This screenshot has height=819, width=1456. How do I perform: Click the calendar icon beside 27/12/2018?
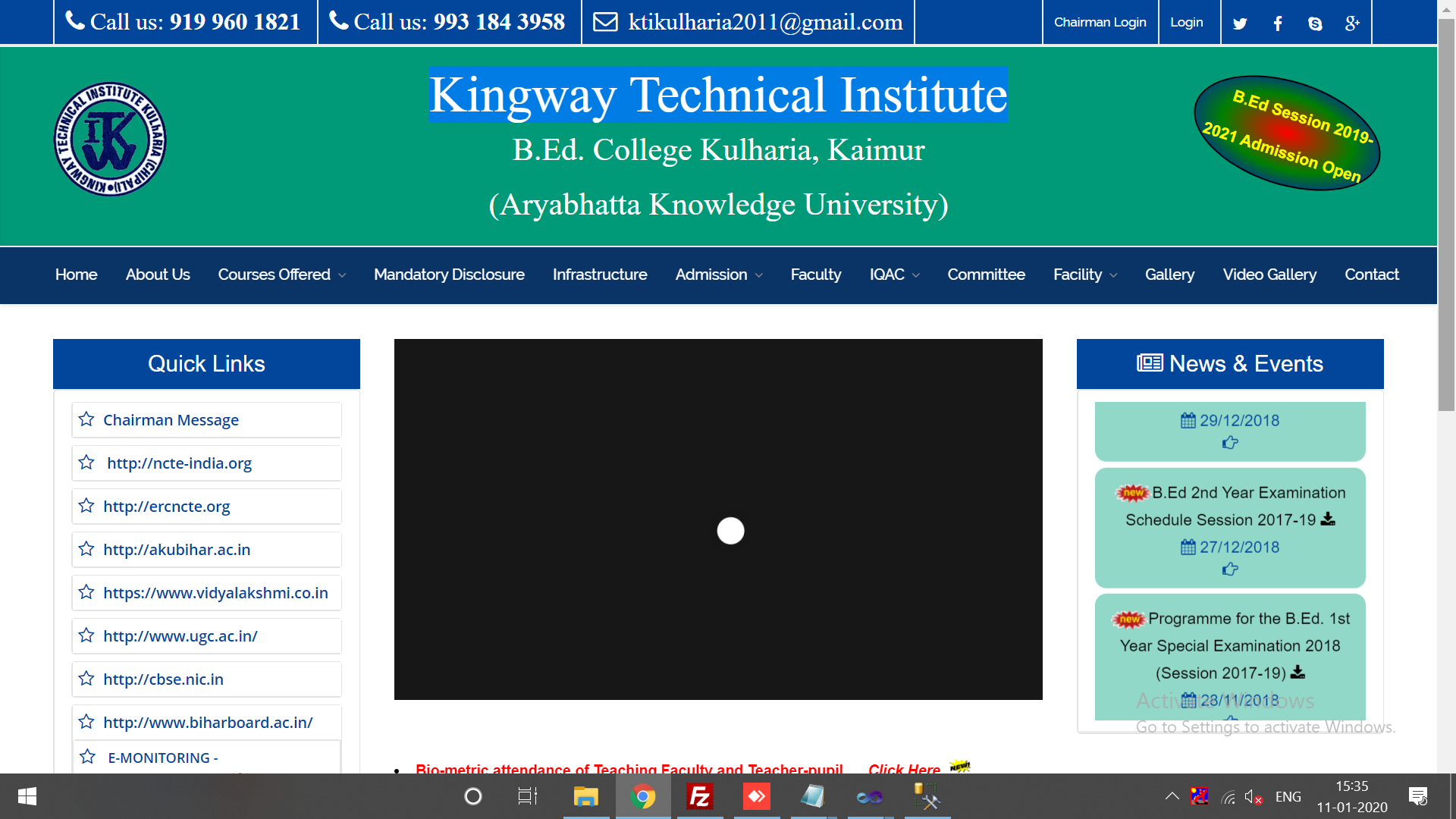(x=1188, y=547)
